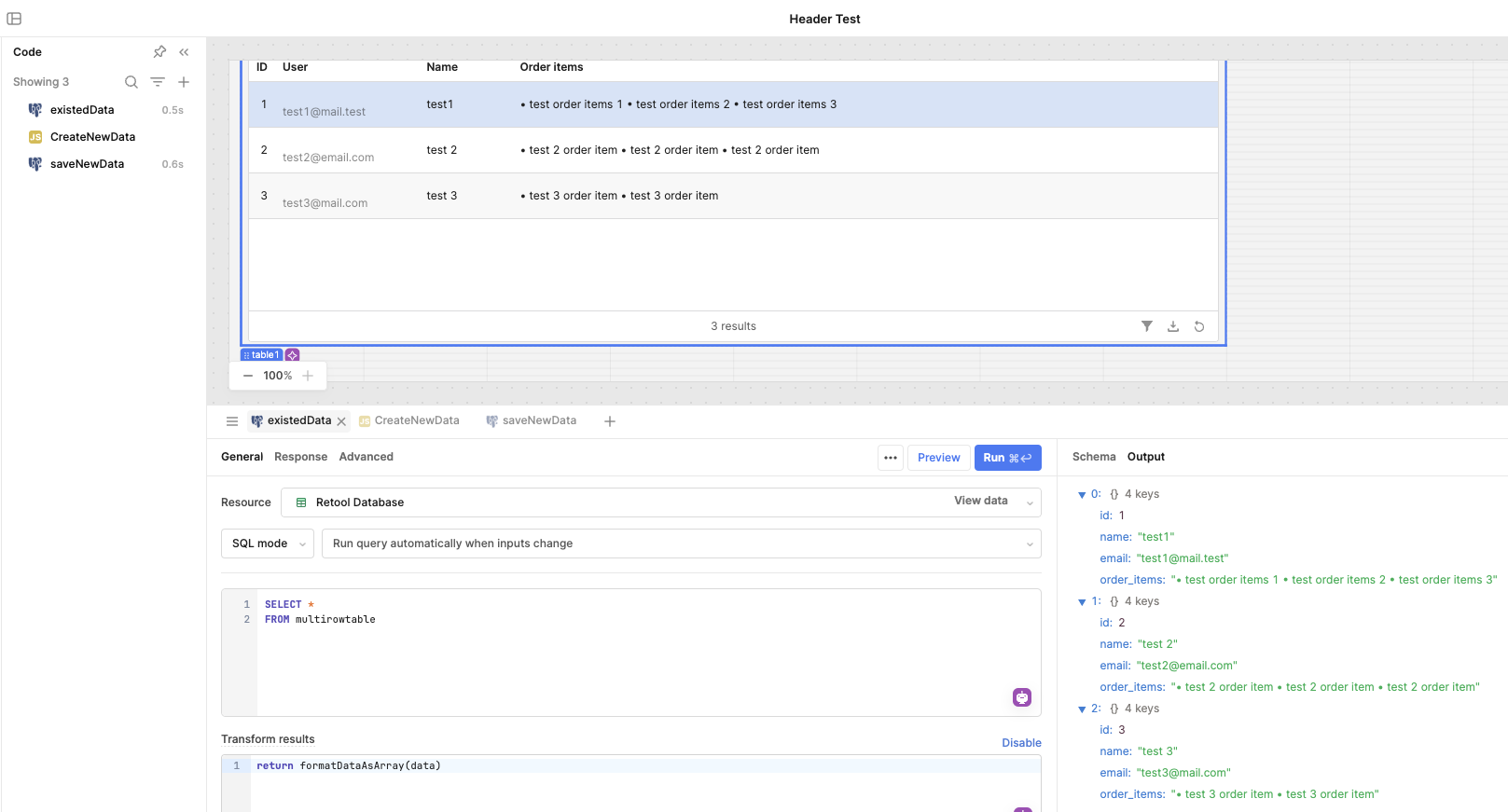The image size is (1508, 812).
Task: Open the Response settings tab
Action: pyautogui.click(x=300, y=457)
